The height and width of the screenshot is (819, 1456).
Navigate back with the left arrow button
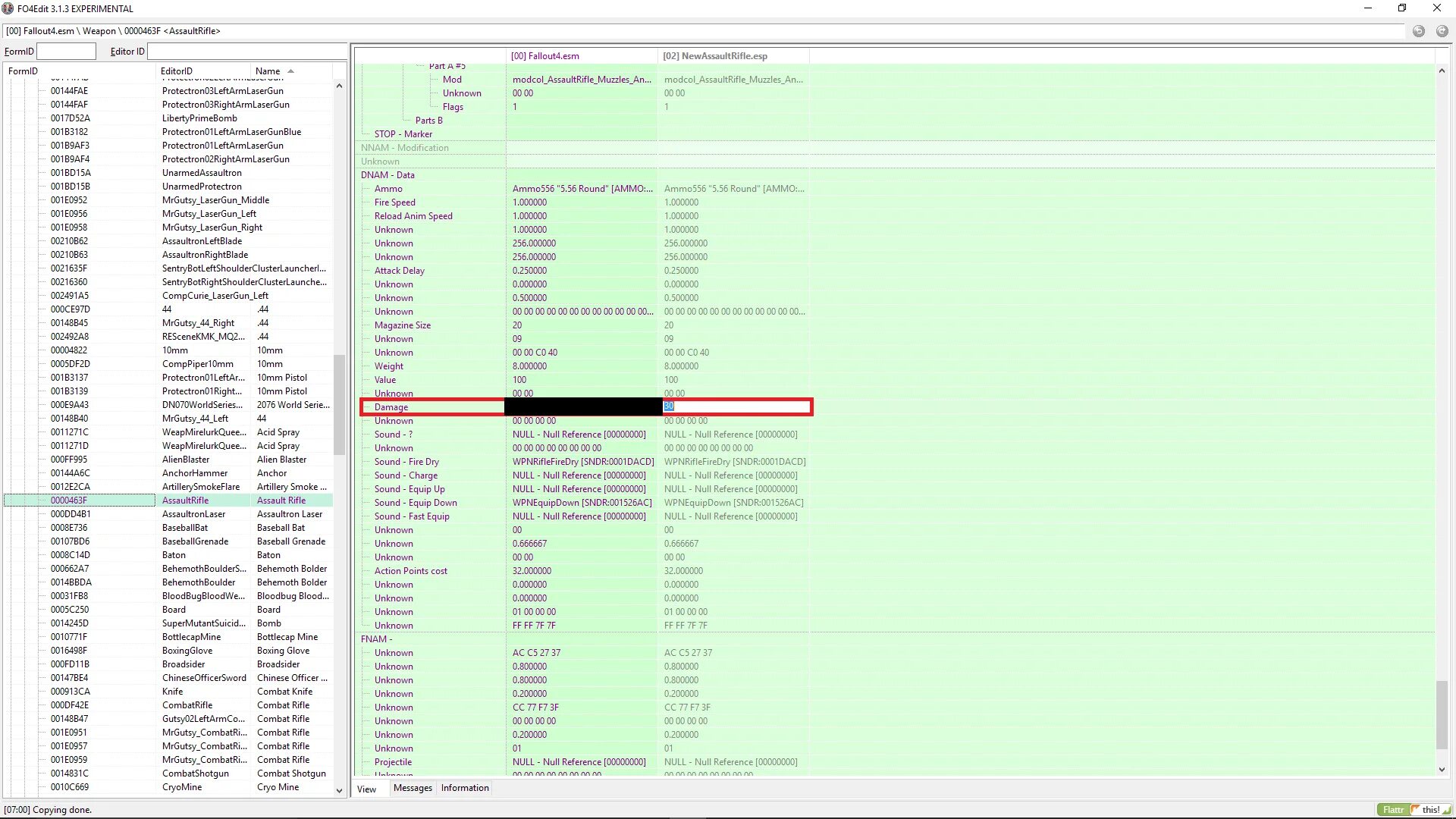click(x=1419, y=31)
